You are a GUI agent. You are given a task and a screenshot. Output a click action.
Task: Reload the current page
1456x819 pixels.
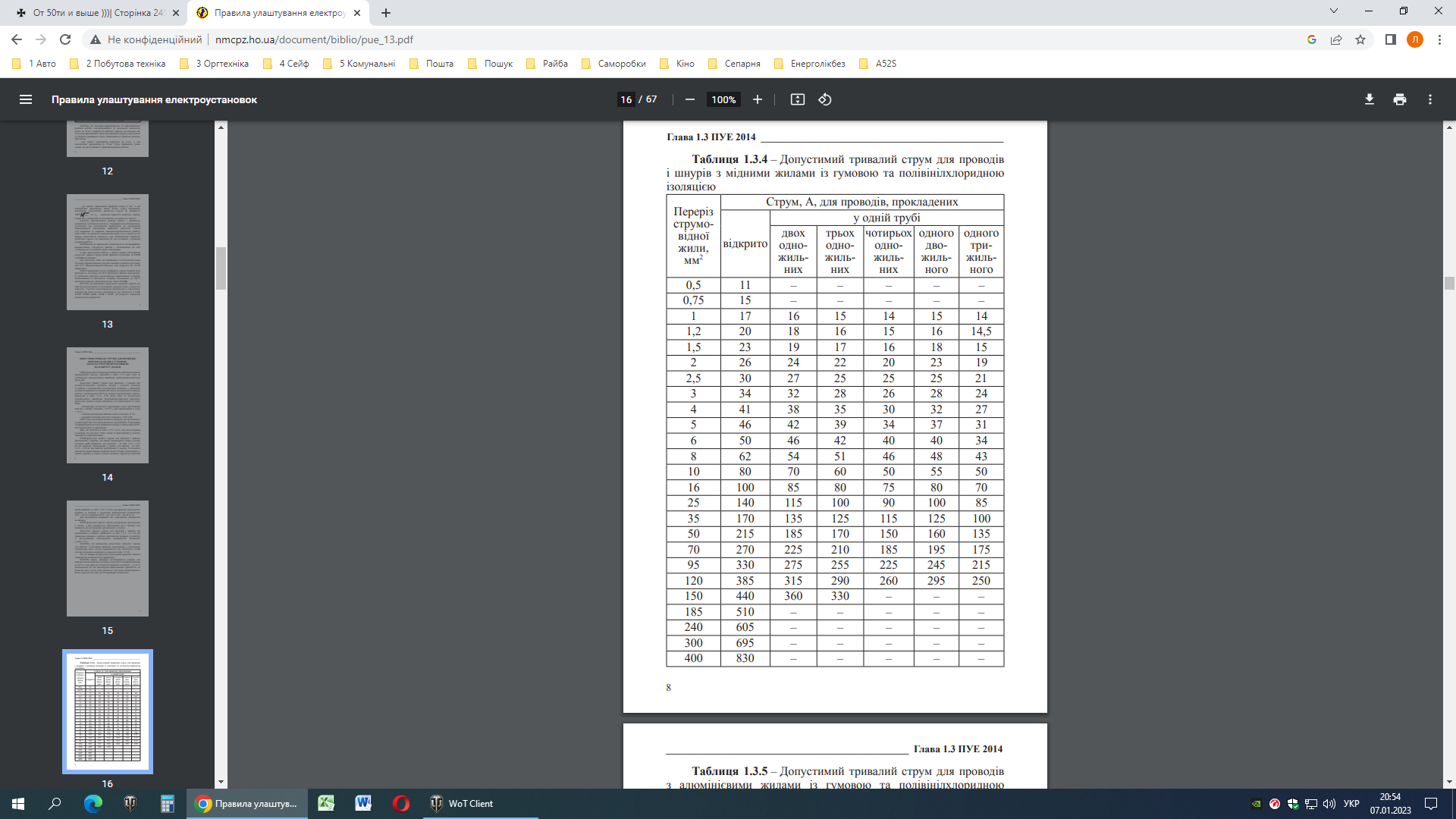click(65, 39)
